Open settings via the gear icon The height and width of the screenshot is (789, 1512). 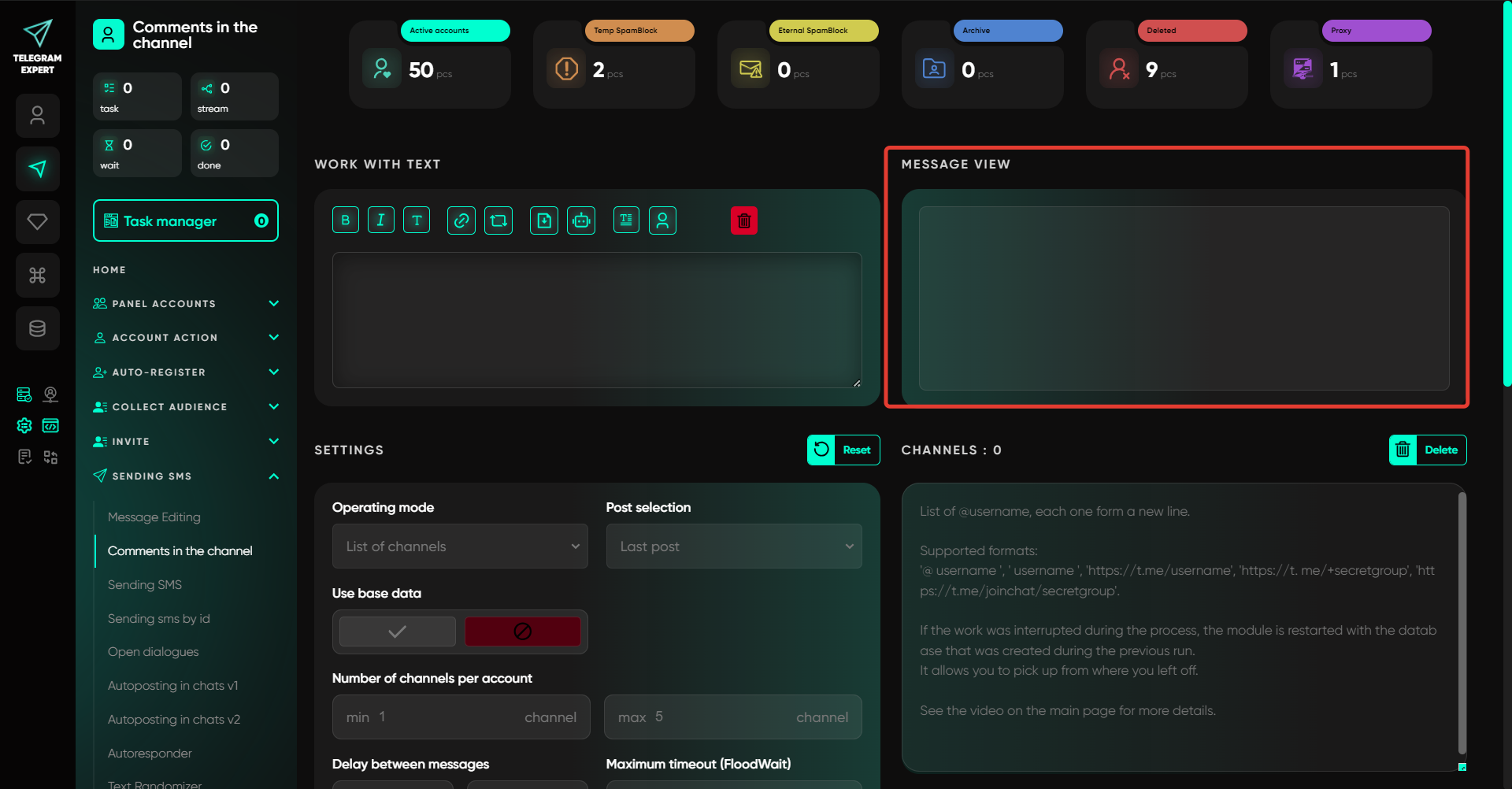(x=24, y=426)
